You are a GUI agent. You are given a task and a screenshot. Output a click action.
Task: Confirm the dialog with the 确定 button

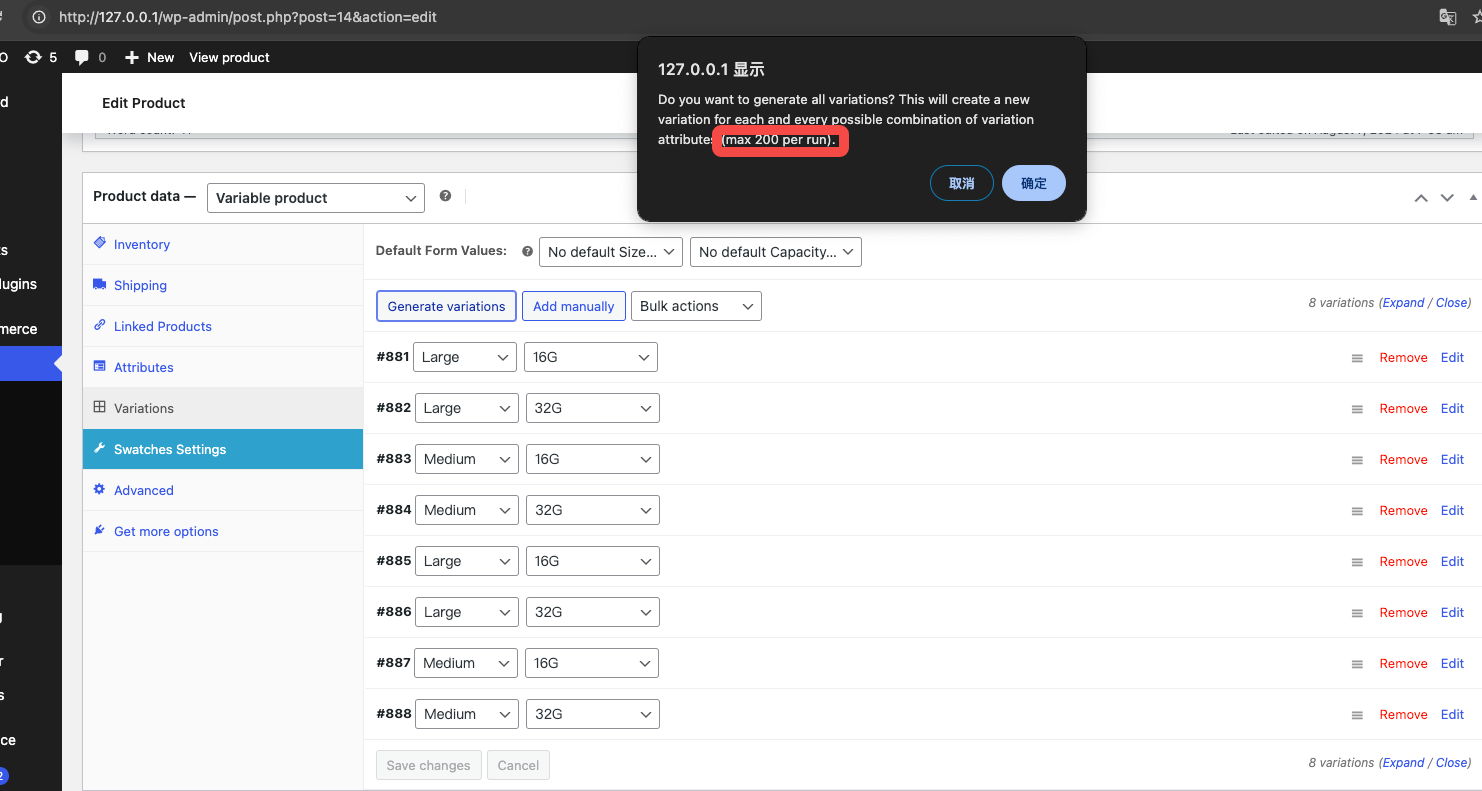pos(1033,183)
